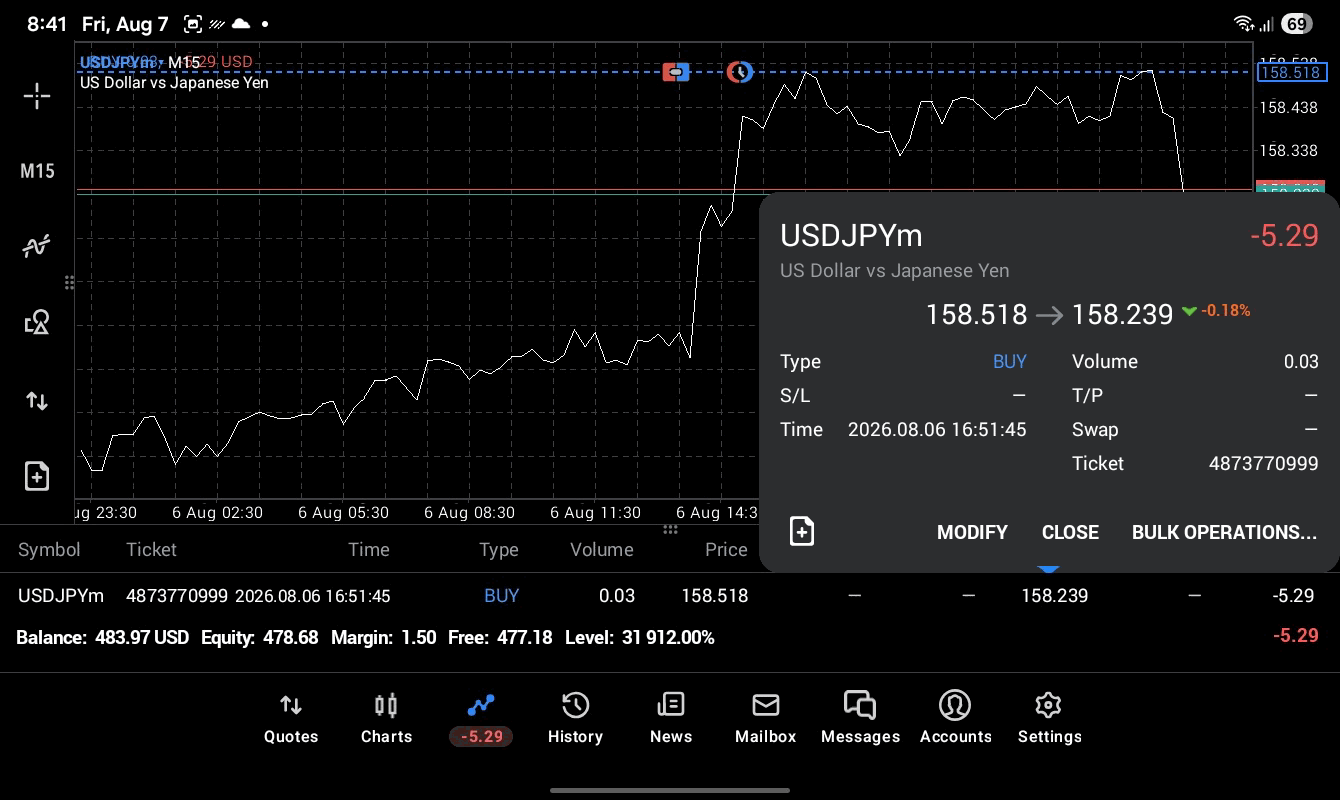Open the Settings gear tab
The height and width of the screenshot is (800, 1340).
(1049, 718)
